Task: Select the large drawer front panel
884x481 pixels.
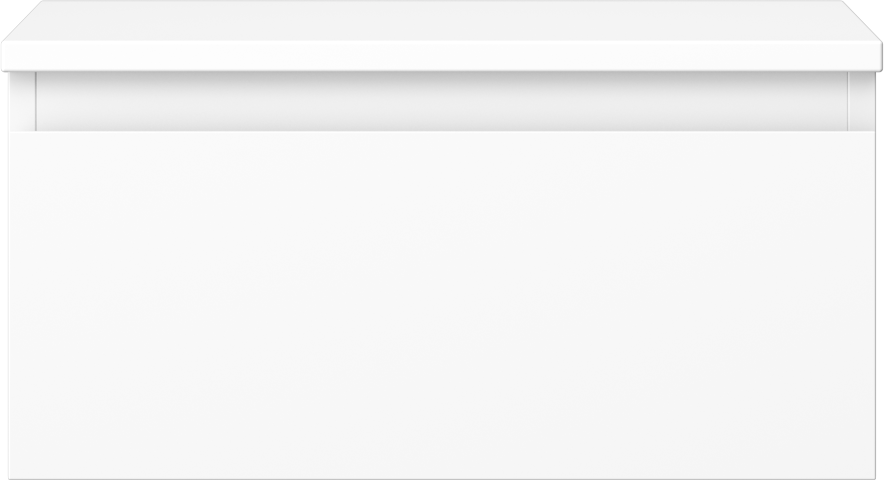Action: (442, 305)
